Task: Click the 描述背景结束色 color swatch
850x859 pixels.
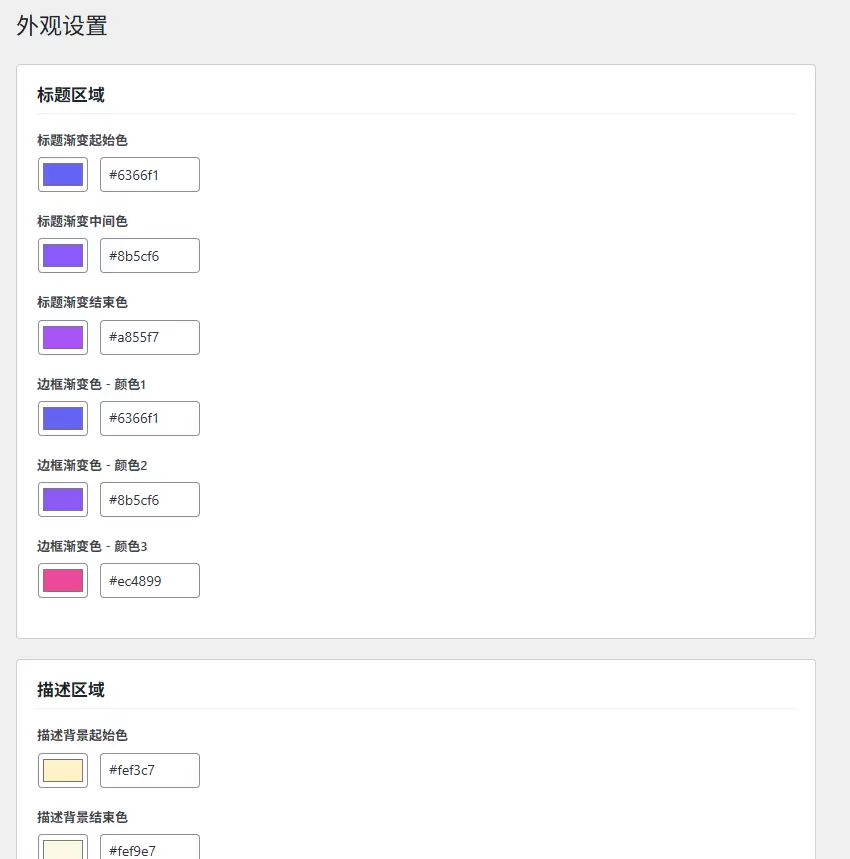Action: pyautogui.click(x=63, y=848)
